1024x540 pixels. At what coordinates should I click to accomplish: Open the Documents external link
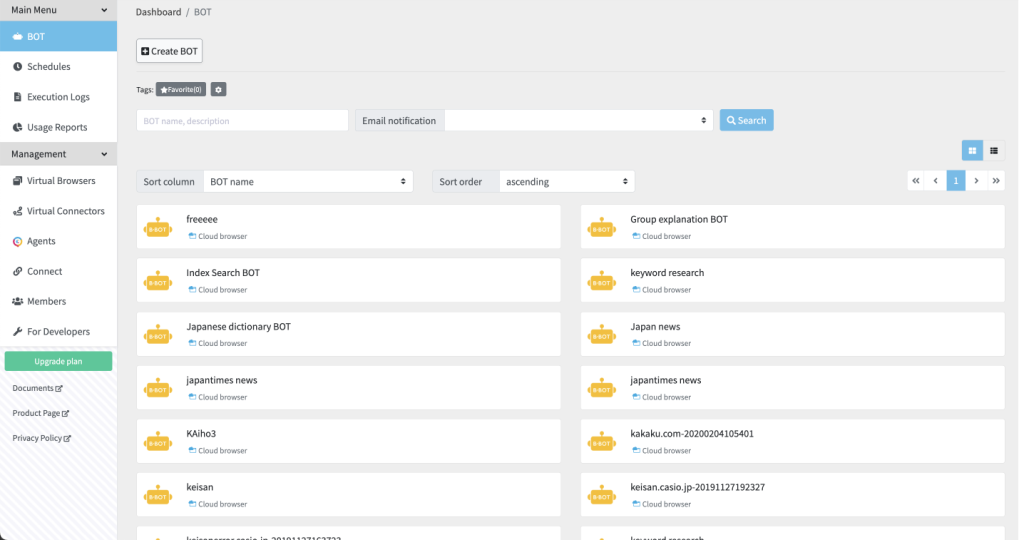(37, 388)
